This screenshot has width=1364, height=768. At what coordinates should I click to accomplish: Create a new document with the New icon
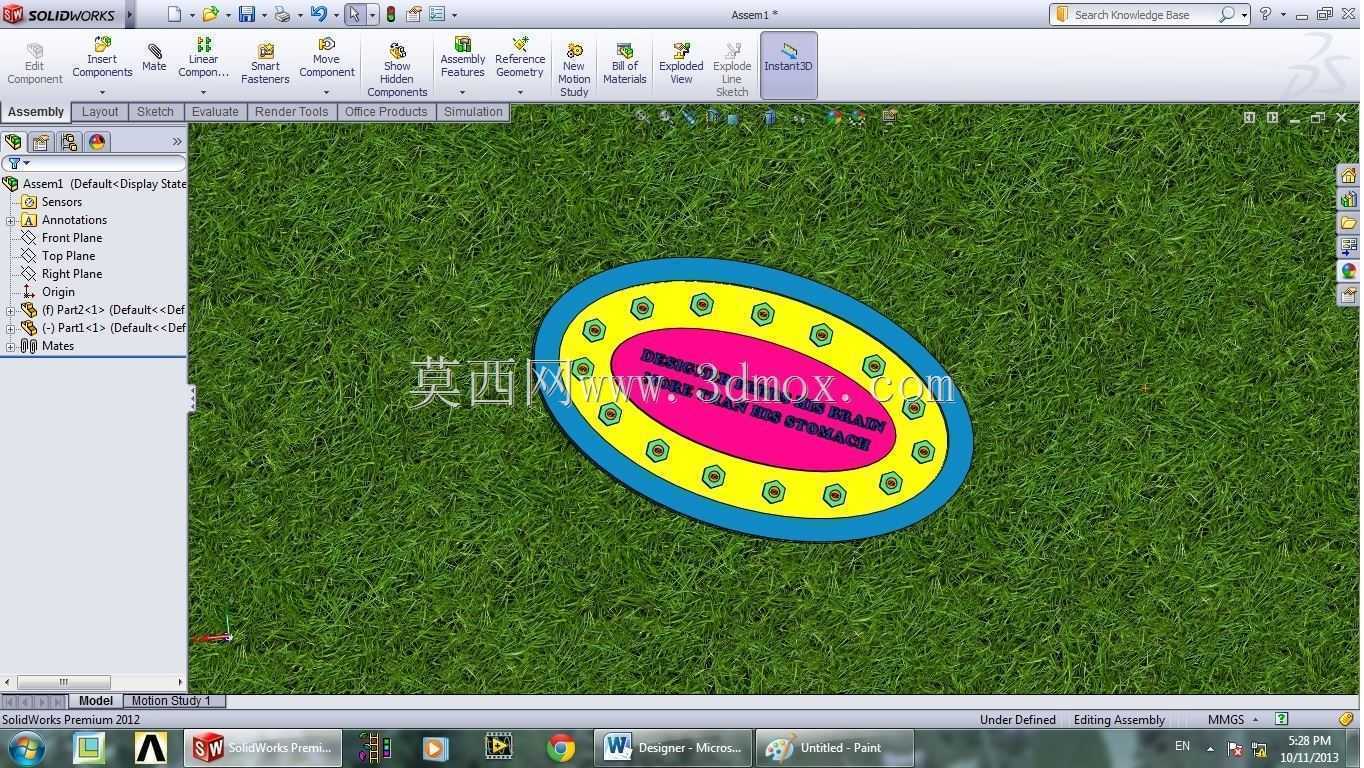(175, 14)
